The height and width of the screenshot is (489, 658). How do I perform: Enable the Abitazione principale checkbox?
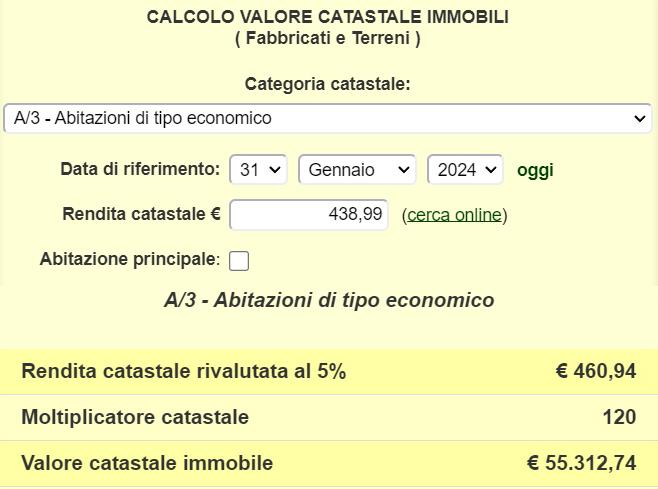click(x=239, y=261)
